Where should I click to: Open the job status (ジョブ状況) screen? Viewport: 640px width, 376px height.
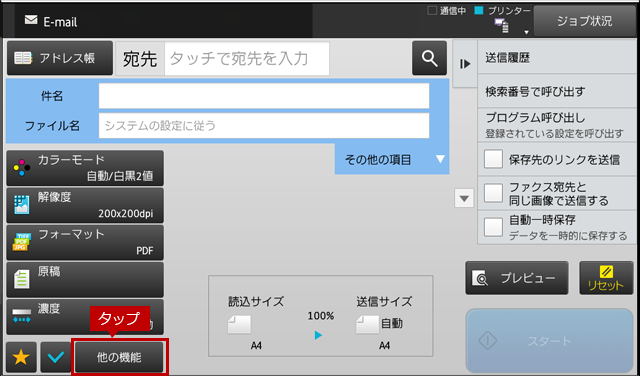[x=584, y=21]
